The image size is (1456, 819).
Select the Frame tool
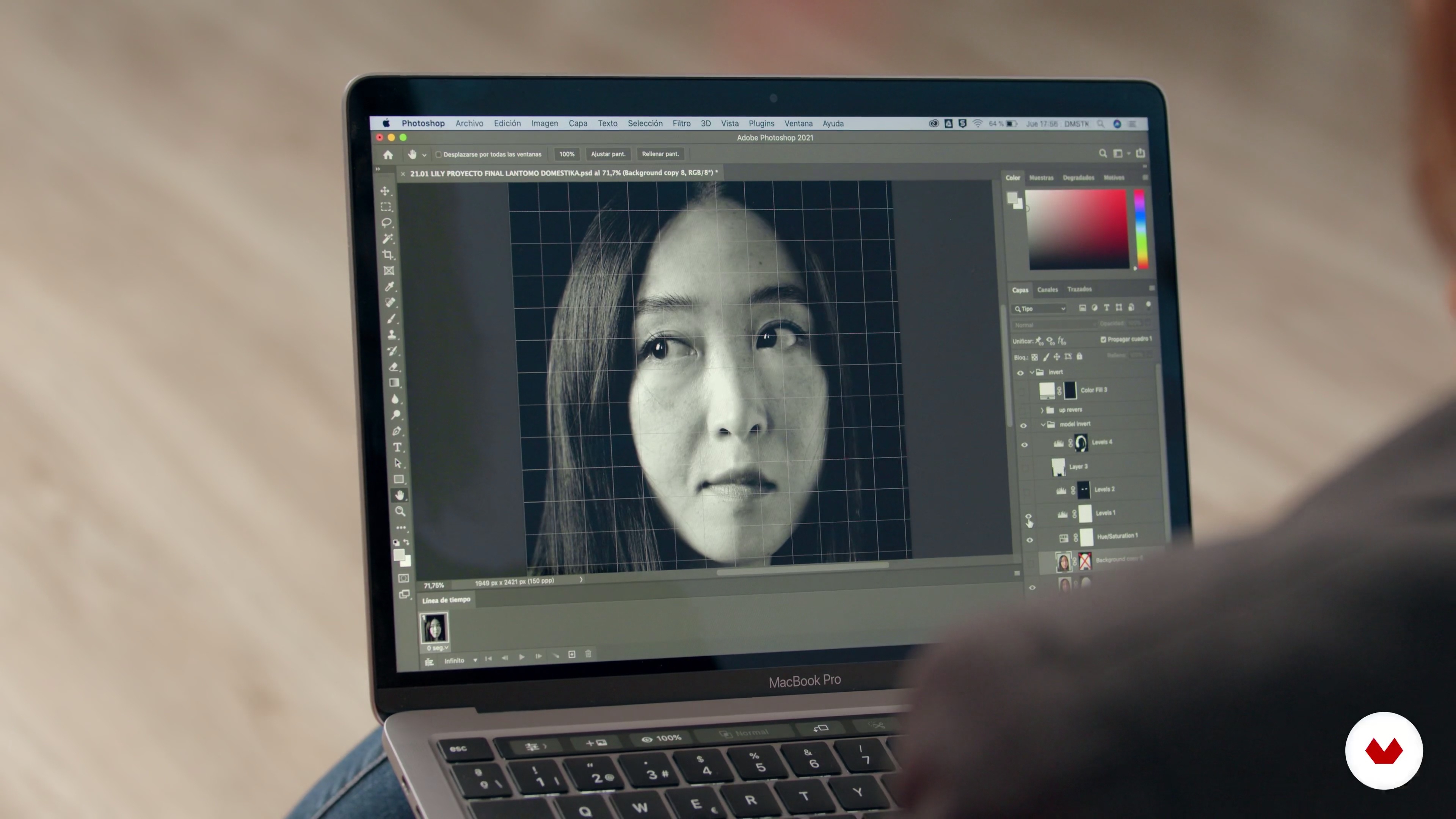(x=389, y=271)
